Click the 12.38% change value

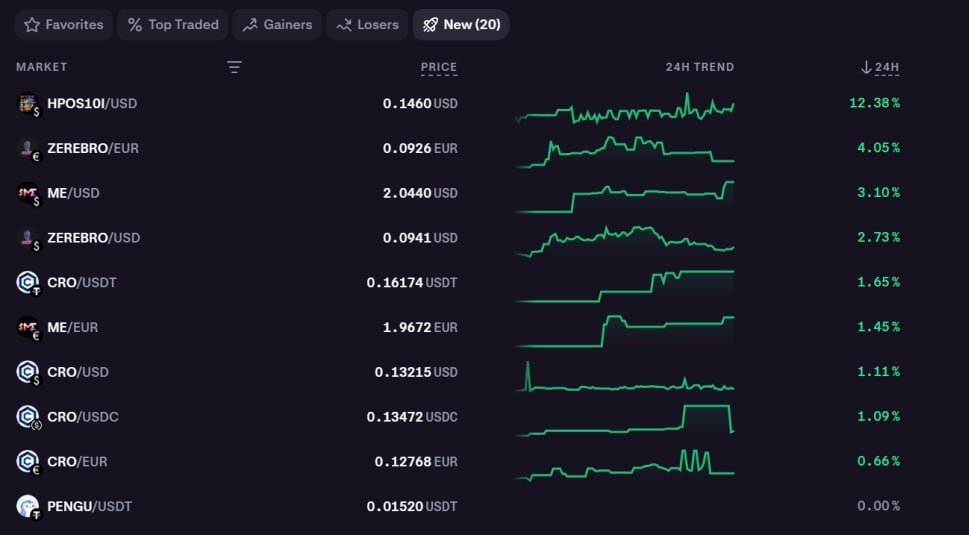874,103
